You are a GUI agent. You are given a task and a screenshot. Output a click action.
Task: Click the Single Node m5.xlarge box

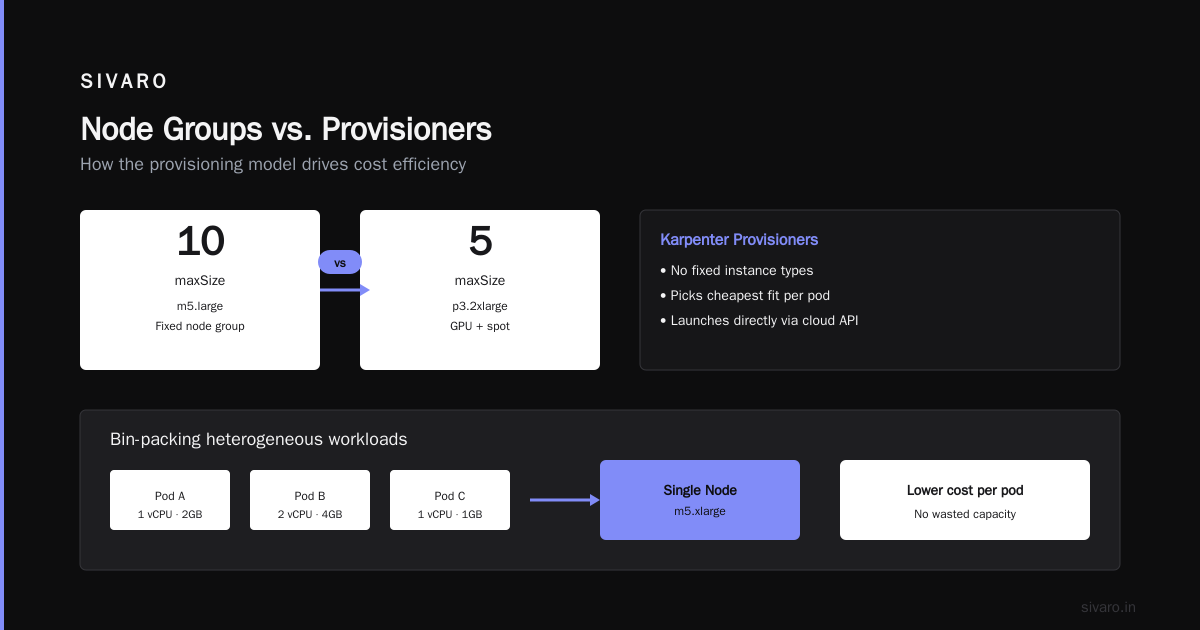coord(700,500)
